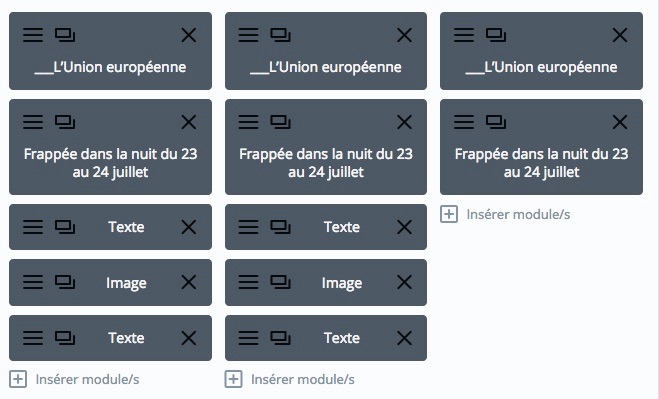Screen dimensions: 659x399
Task: Click Insérer module/s under the second column
Action: point(290,379)
